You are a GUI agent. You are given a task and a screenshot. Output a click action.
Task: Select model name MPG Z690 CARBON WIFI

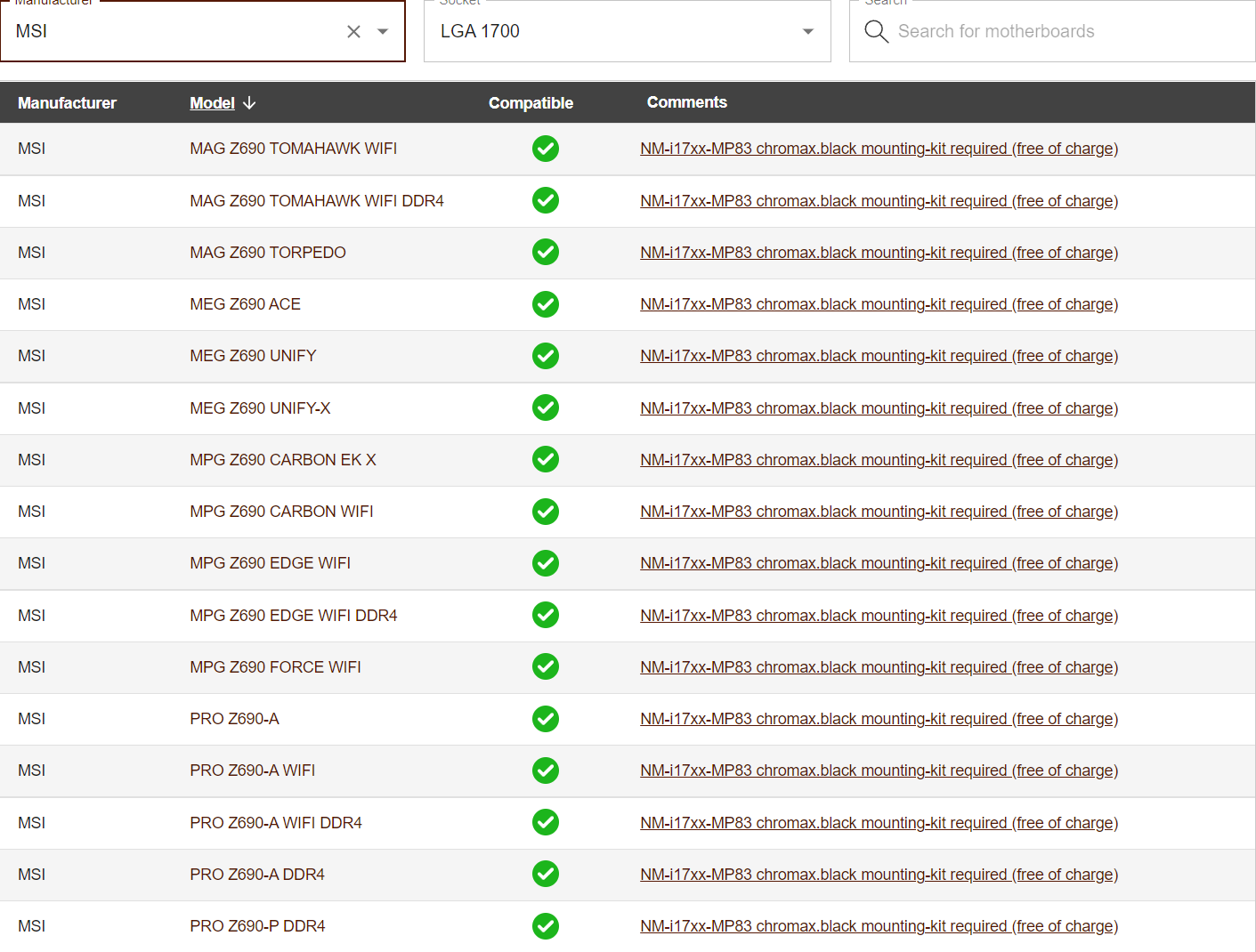281,512
